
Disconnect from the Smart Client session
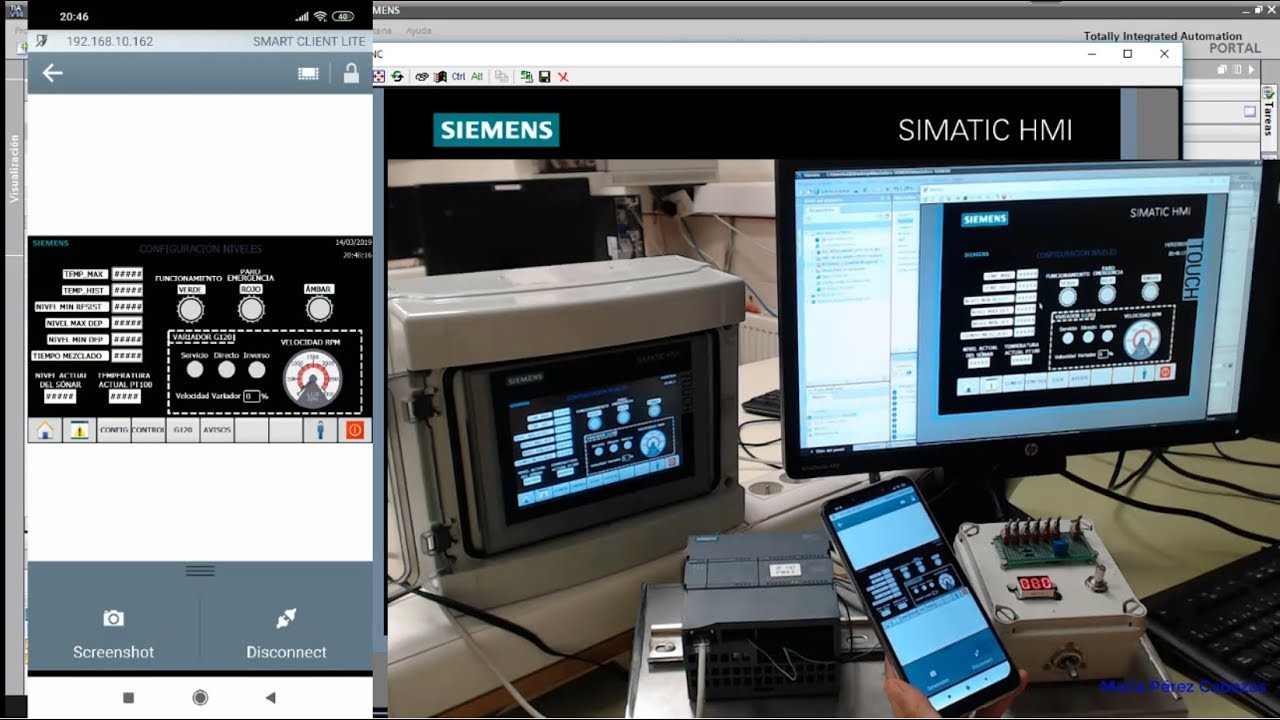(286, 634)
